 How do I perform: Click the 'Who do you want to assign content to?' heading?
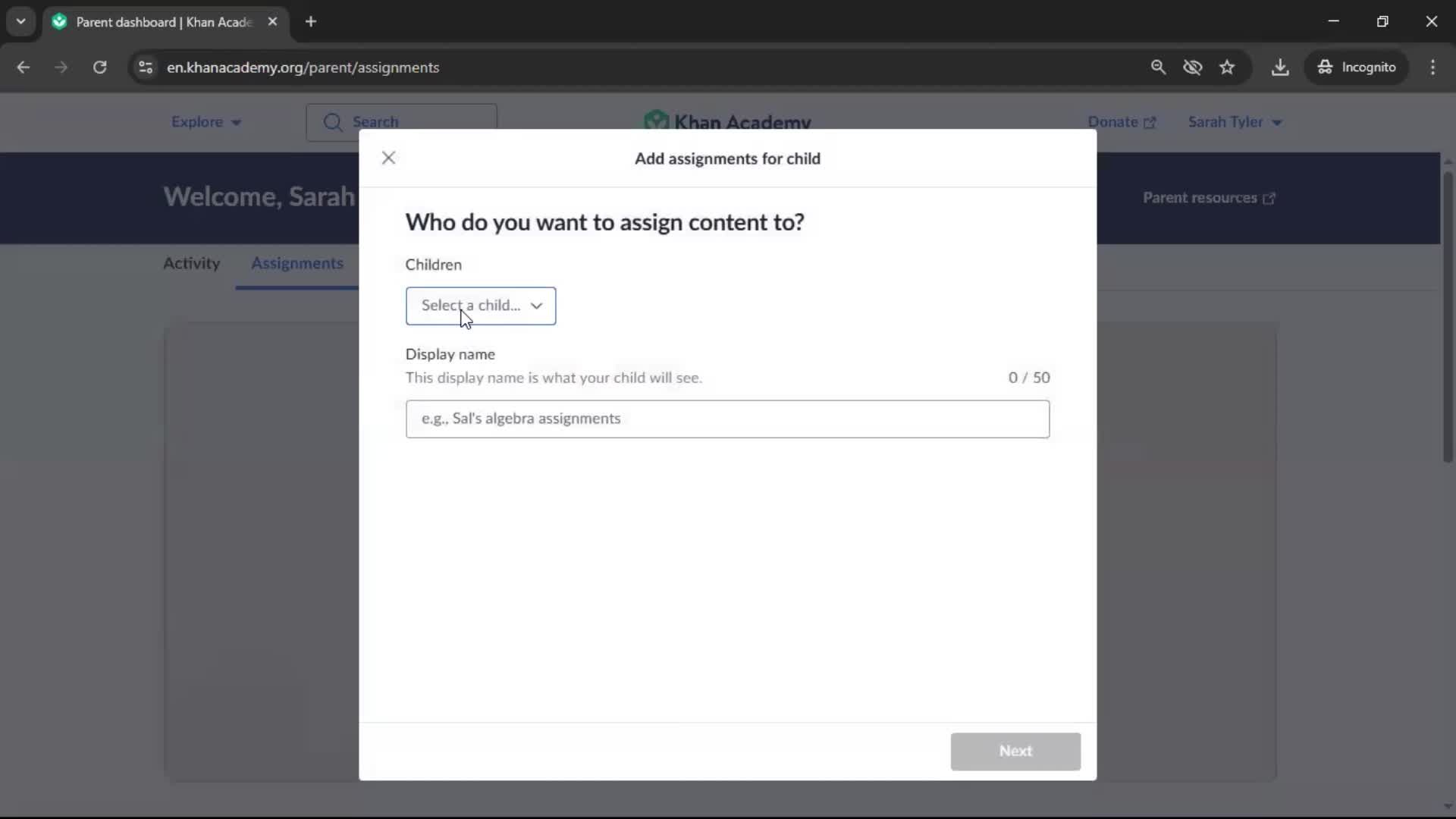604,222
